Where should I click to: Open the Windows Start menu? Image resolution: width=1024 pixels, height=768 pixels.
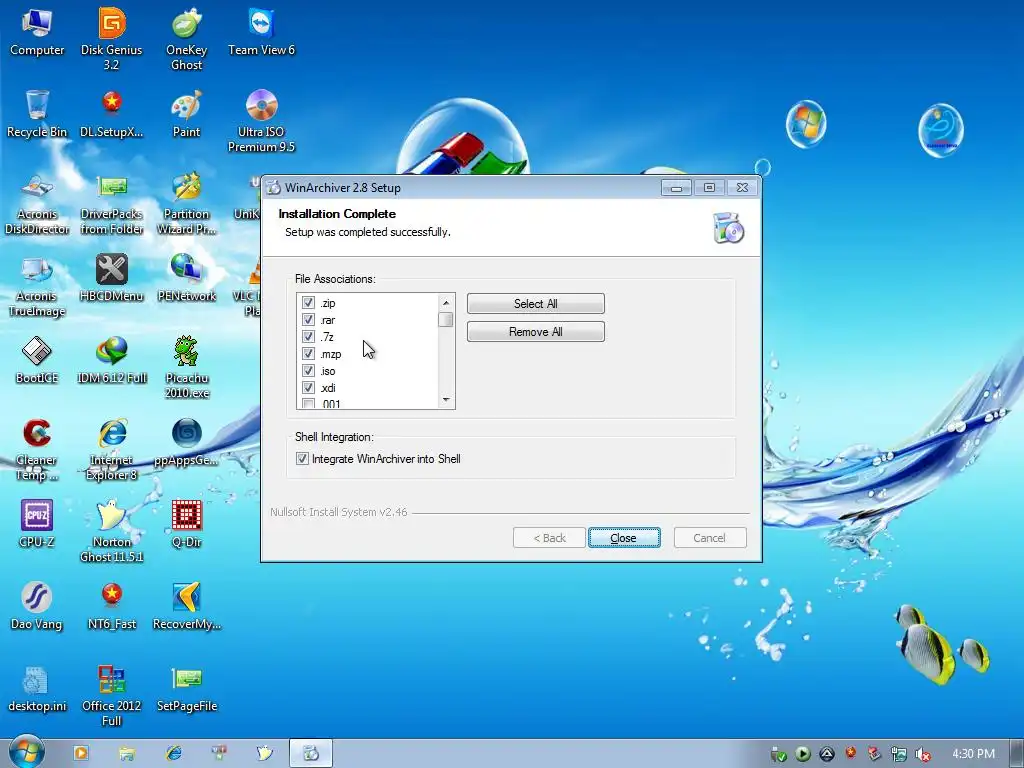(x=25, y=753)
